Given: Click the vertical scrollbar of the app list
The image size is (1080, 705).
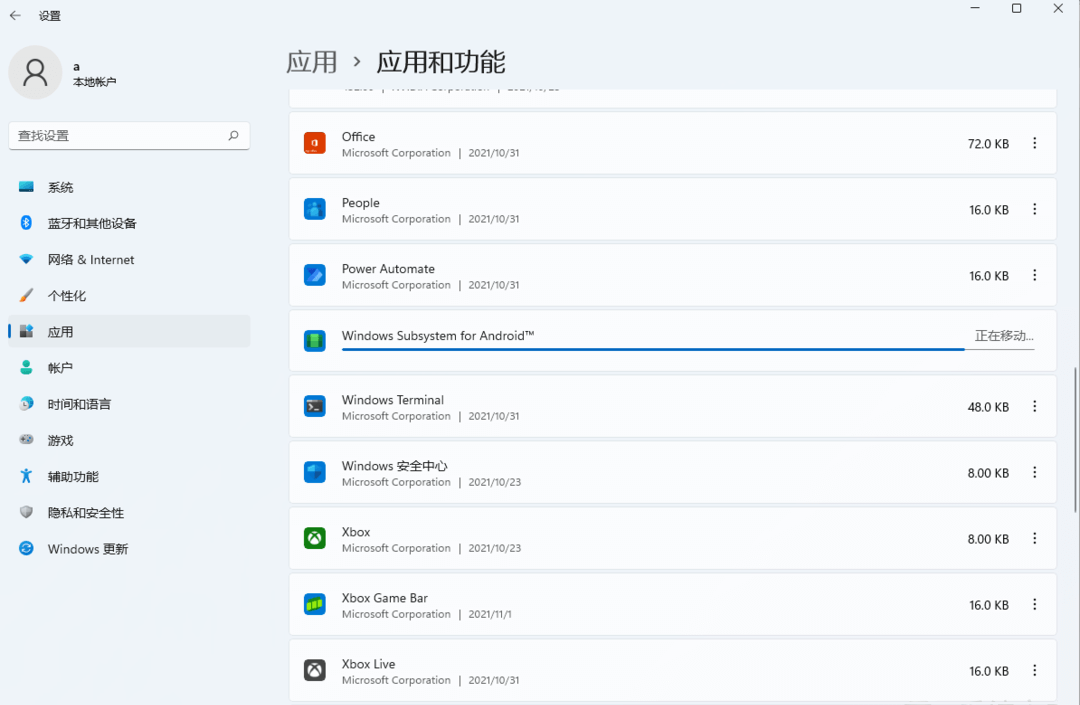Looking at the screenshot, I should pyautogui.click(x=1075, y=441).
